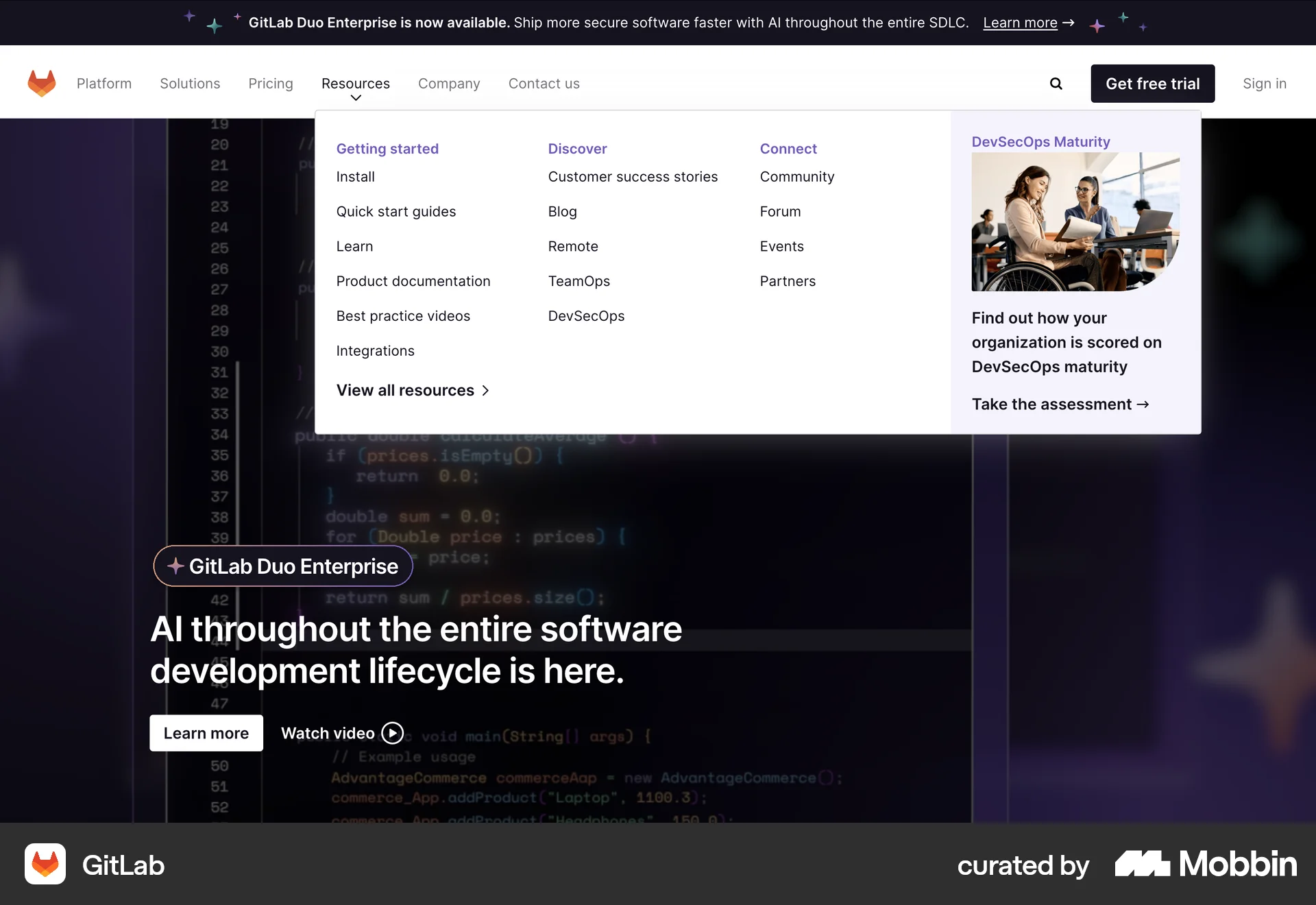
Task: Click the Learn more hero button
Action: point(206,732)
